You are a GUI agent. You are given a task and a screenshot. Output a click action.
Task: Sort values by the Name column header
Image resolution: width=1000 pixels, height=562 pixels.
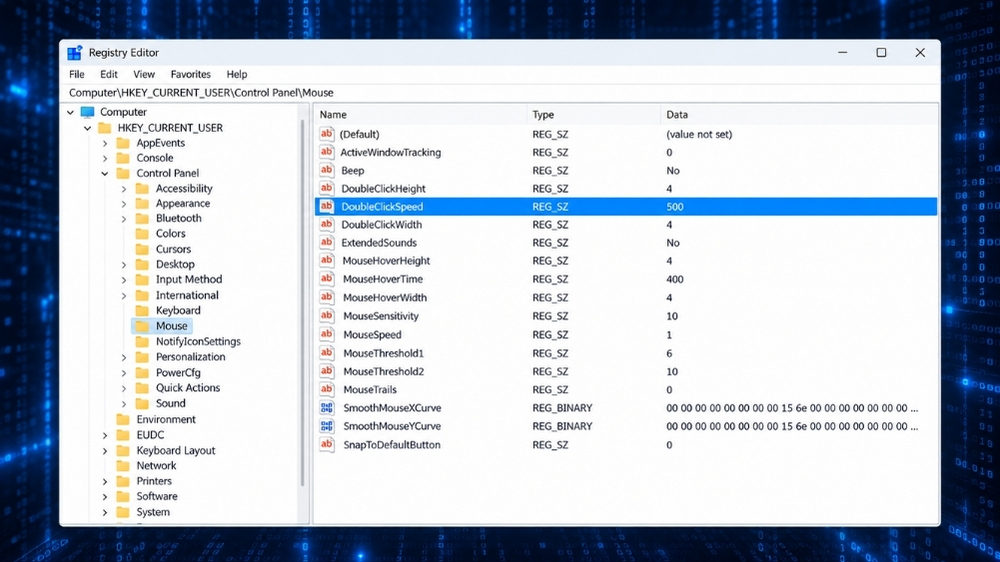pyautogui.click(x=421, y=115)
